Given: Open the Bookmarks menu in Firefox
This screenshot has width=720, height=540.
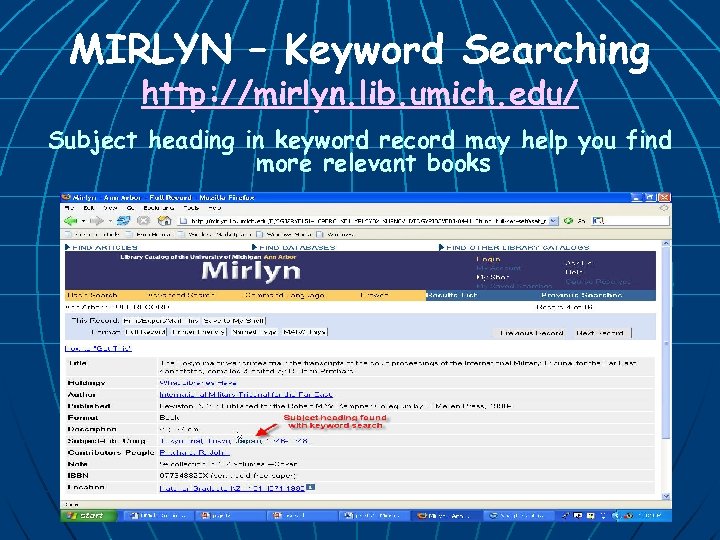Looking at the screenshot, I should (159, 208).
